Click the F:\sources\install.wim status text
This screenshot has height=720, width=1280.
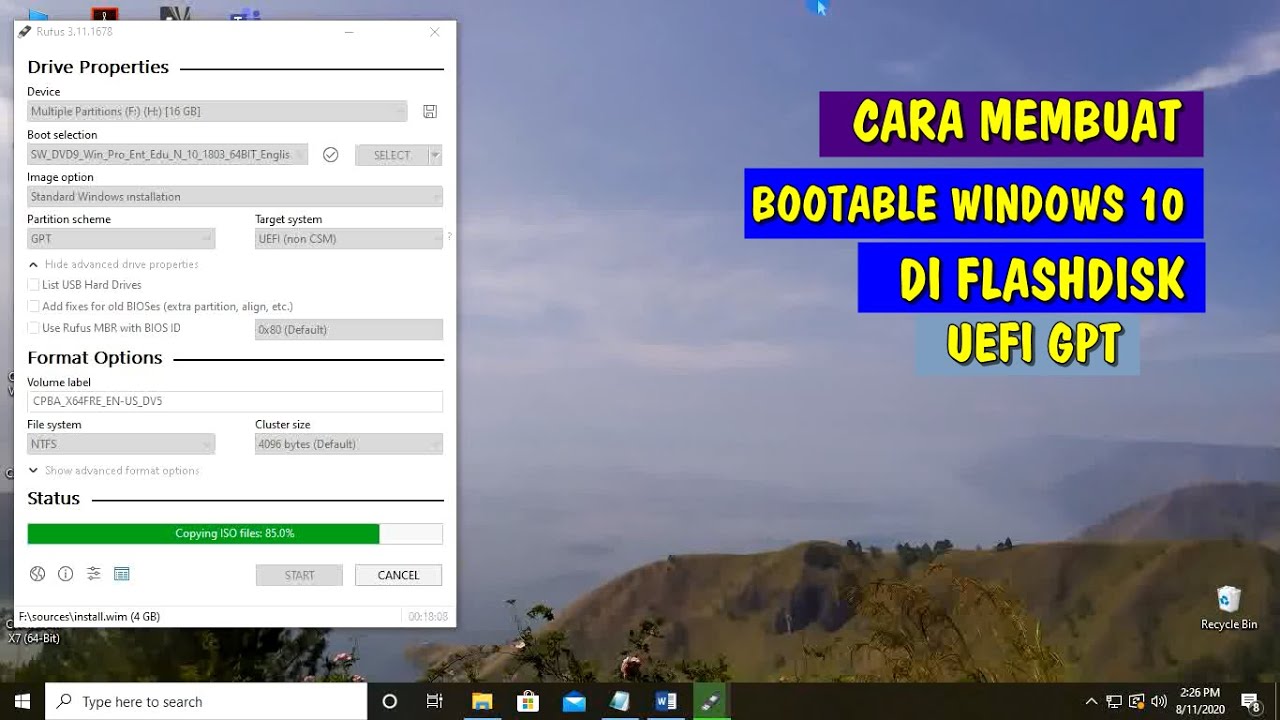click(x=89, y=617)
